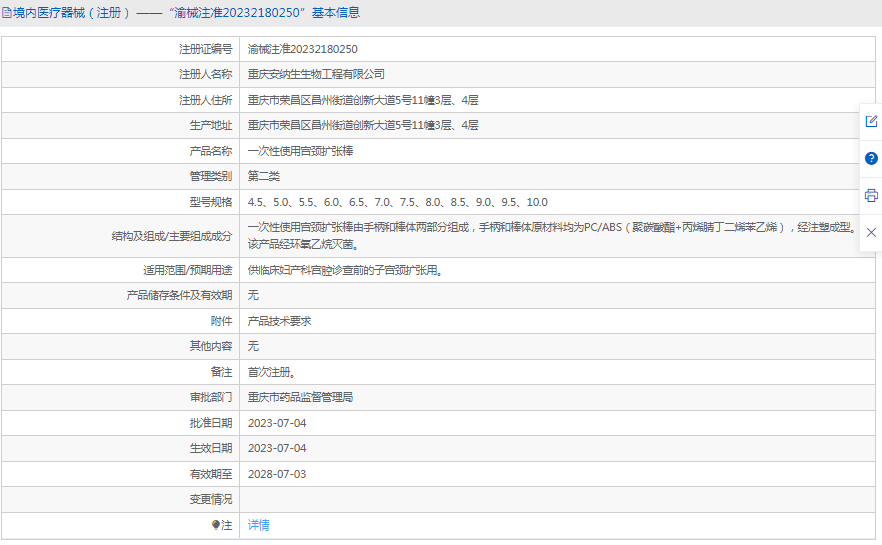The image size is (882, 545).
Task: Click the attachment value 产品技术要求
Action: tap(280, 321)
